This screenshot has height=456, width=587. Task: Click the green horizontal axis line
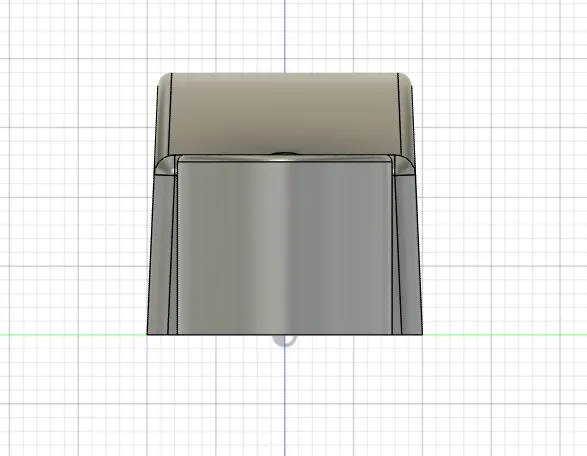tap(505, 335)
